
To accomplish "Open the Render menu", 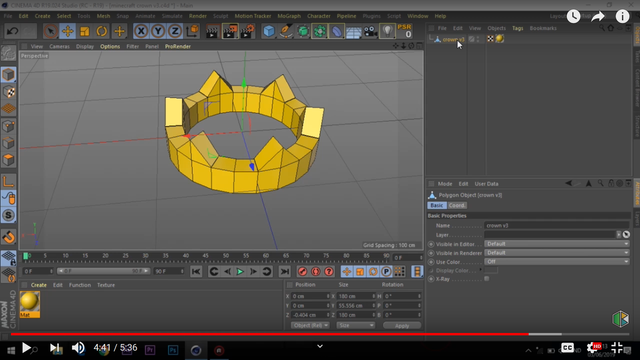I will click(x=198, y=16).
